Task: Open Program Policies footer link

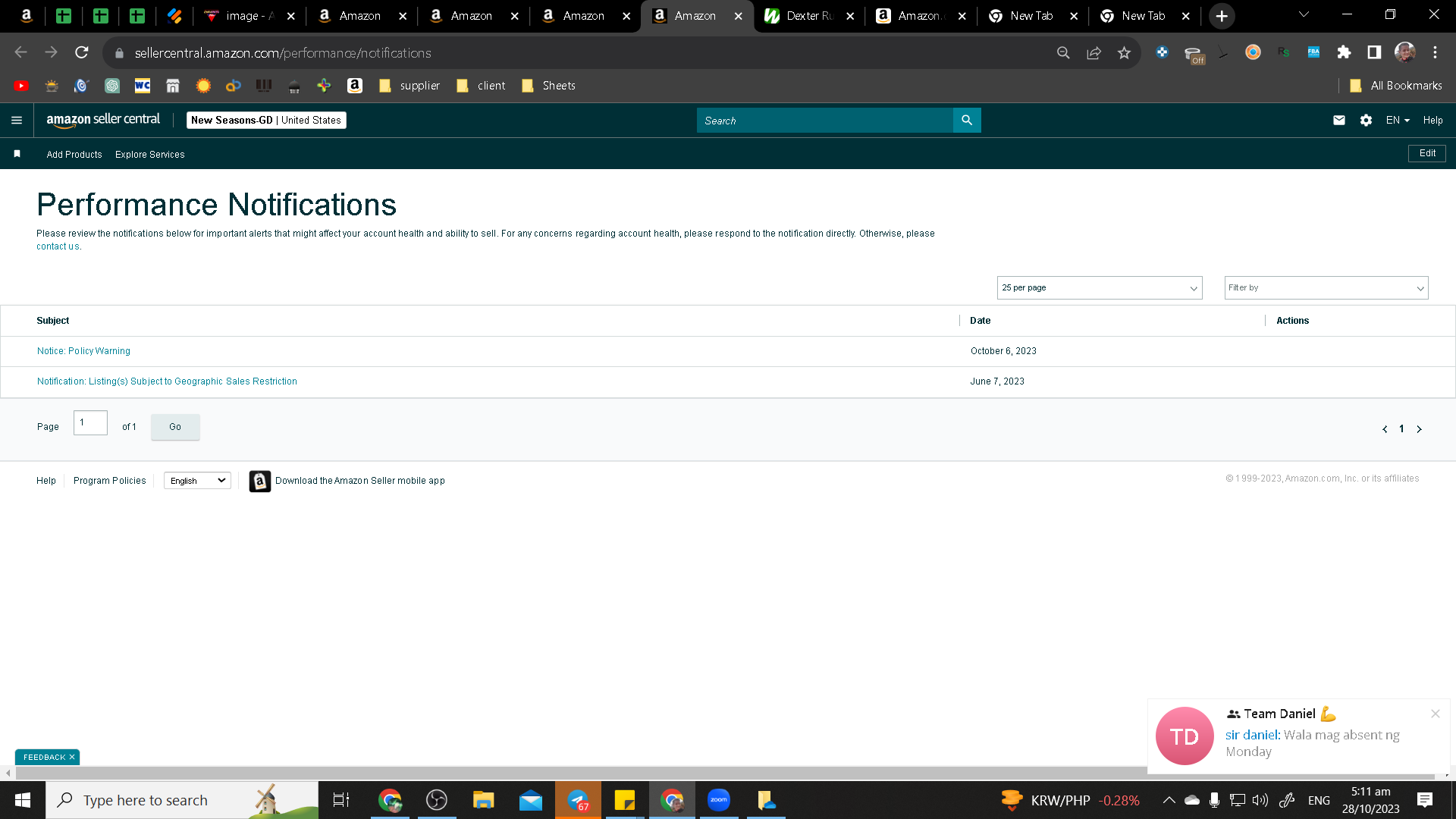Action: click(109, 481)
